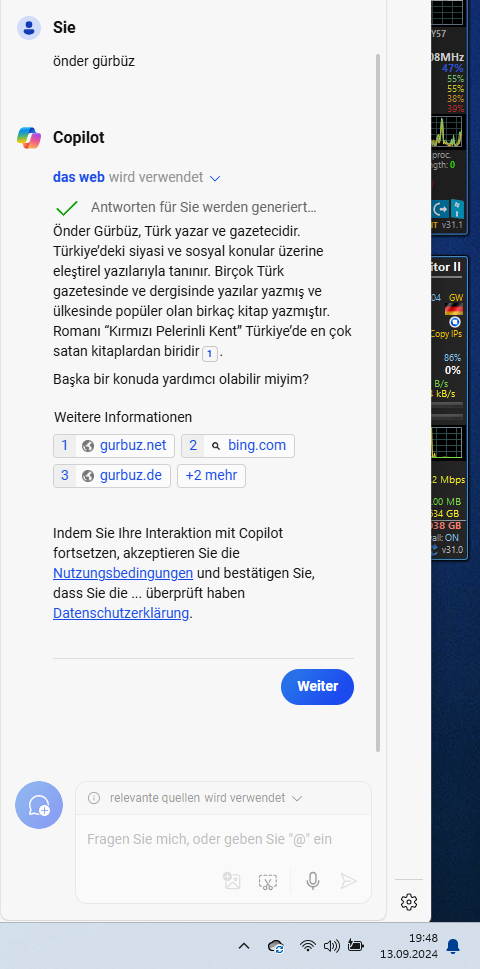480x969 pixels.
Task: Click the 'önder gürbüz' message text
Action: pyautogui.click(x=94, y=61)
